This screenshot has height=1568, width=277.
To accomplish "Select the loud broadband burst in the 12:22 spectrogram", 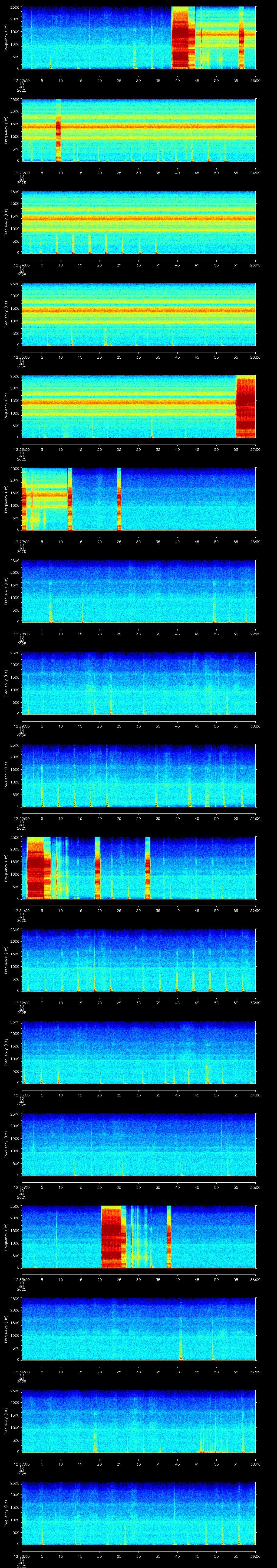I will click(183, 38).
